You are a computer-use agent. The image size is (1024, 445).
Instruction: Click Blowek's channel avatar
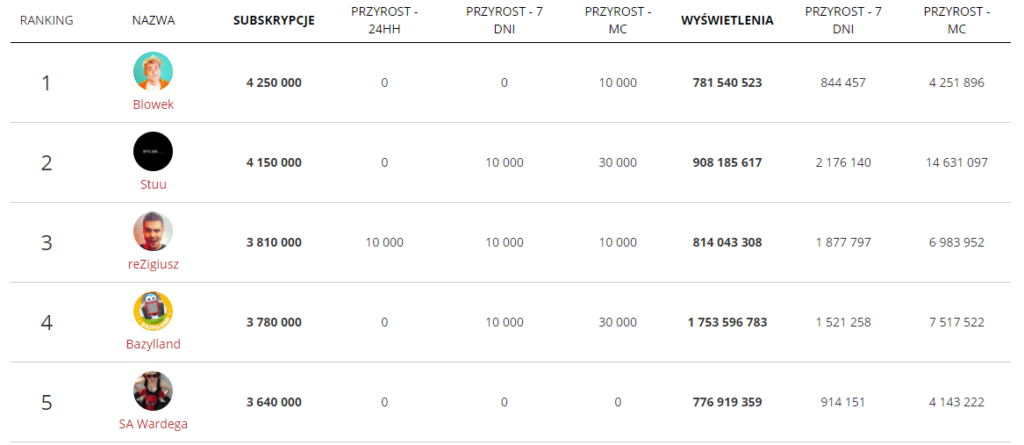(153, 71)
